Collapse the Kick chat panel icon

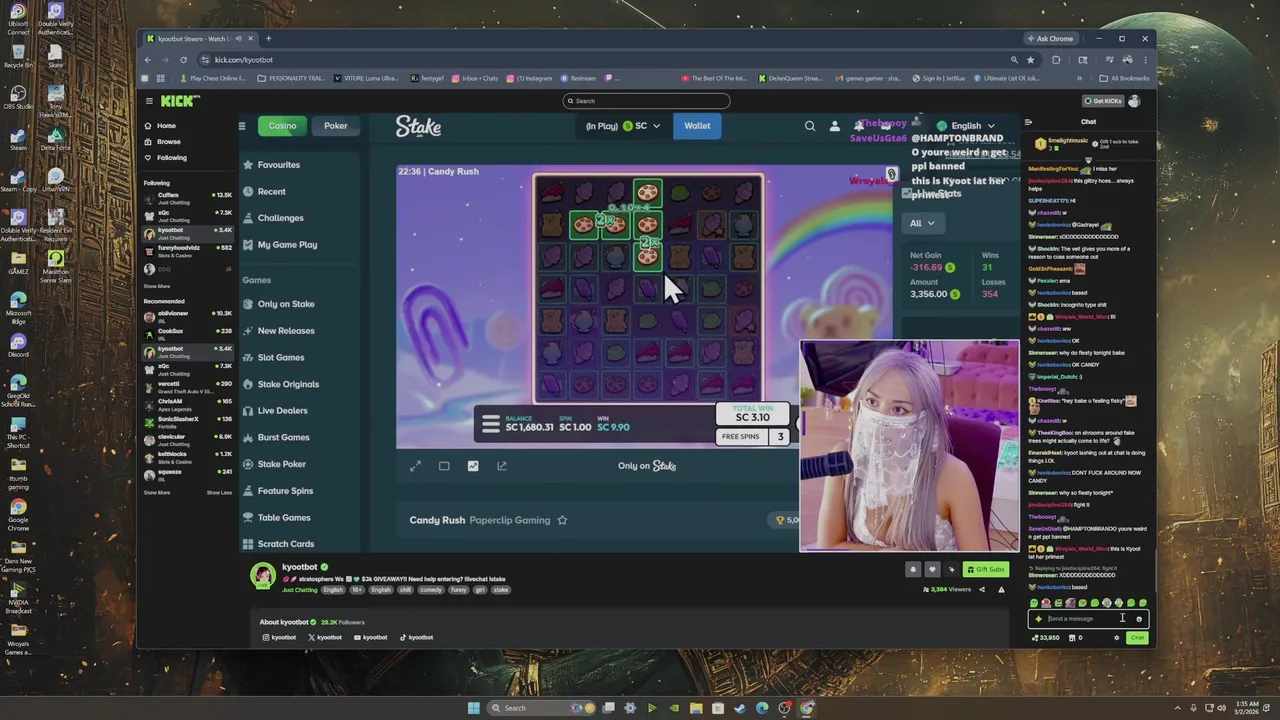point(1028,122)
